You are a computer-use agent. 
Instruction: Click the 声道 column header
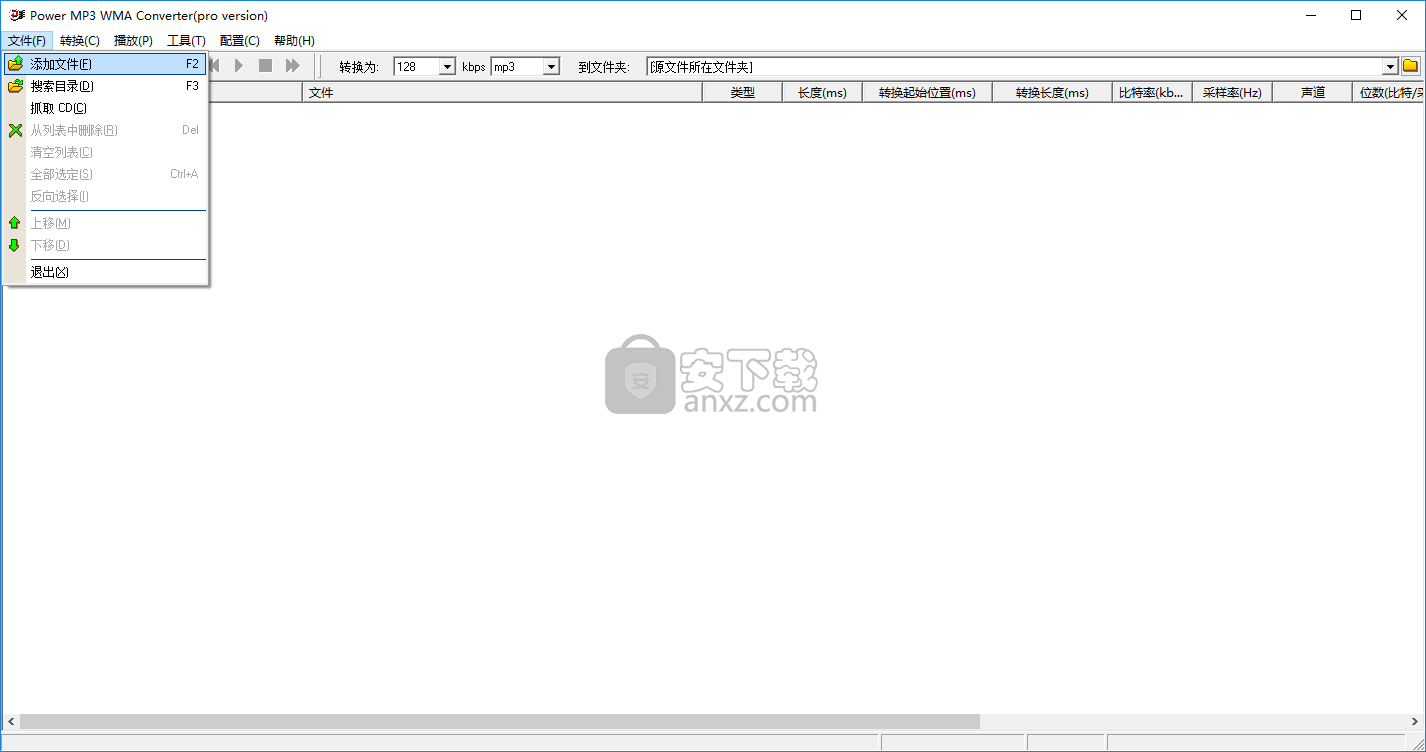(1312, 92)
